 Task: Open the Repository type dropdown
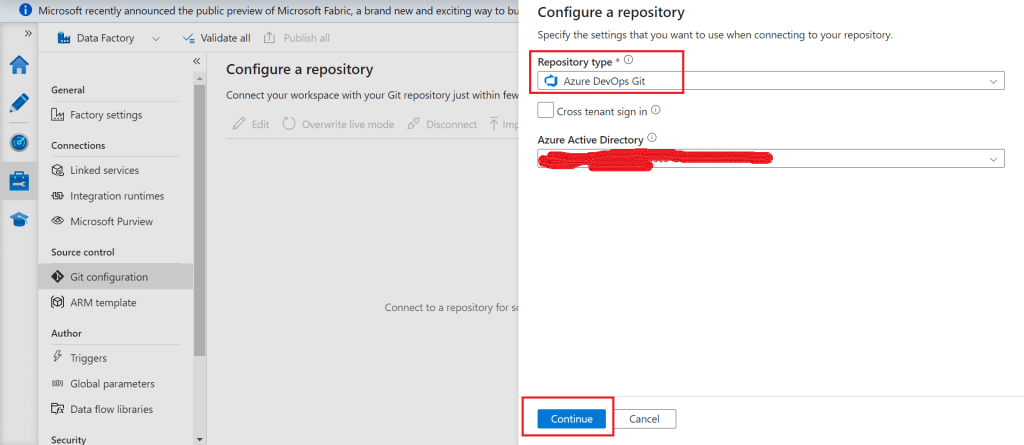tap(770, 81)
